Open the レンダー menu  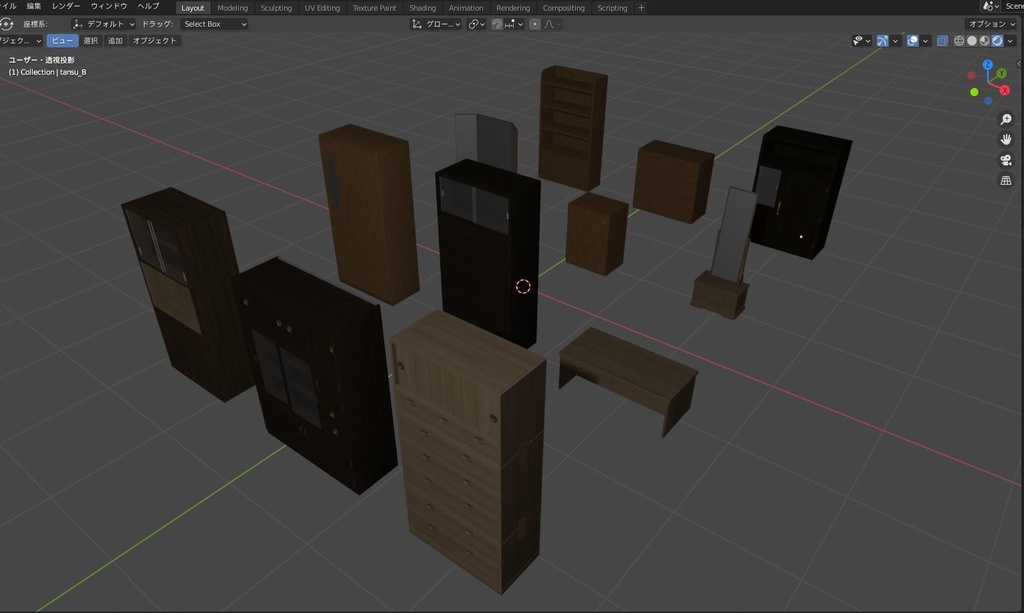click(x=66, y=6)
